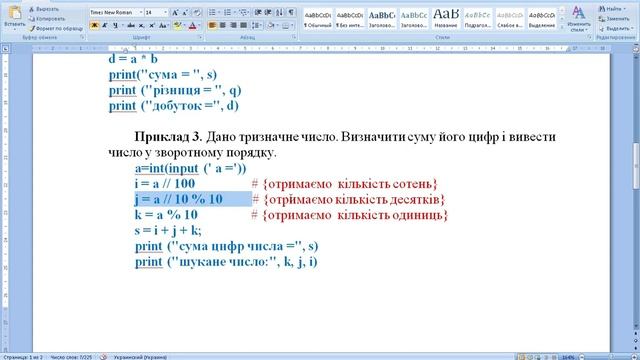Increase font size with grow font icon
Screen dimensions: 640x360
(175, 13)
